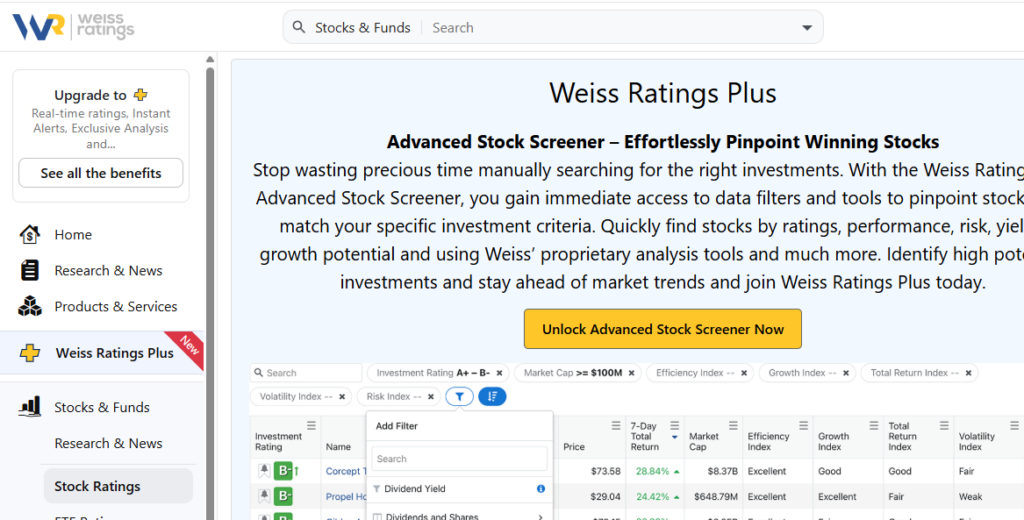Expand the Dividends and Shares filter group
1024x520 pixels.
pos(540,516)
